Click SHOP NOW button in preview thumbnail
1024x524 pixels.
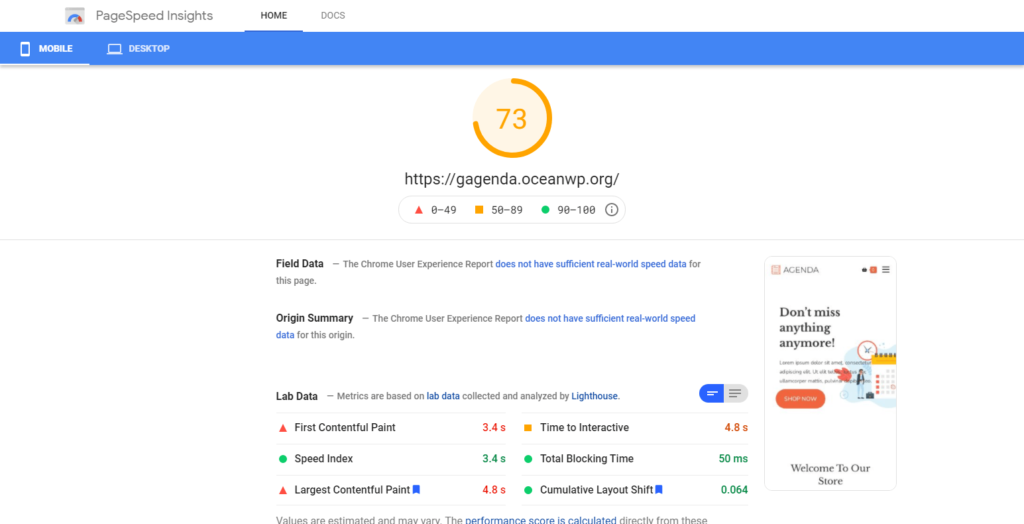pyautogui.click(x=800, y=399)
